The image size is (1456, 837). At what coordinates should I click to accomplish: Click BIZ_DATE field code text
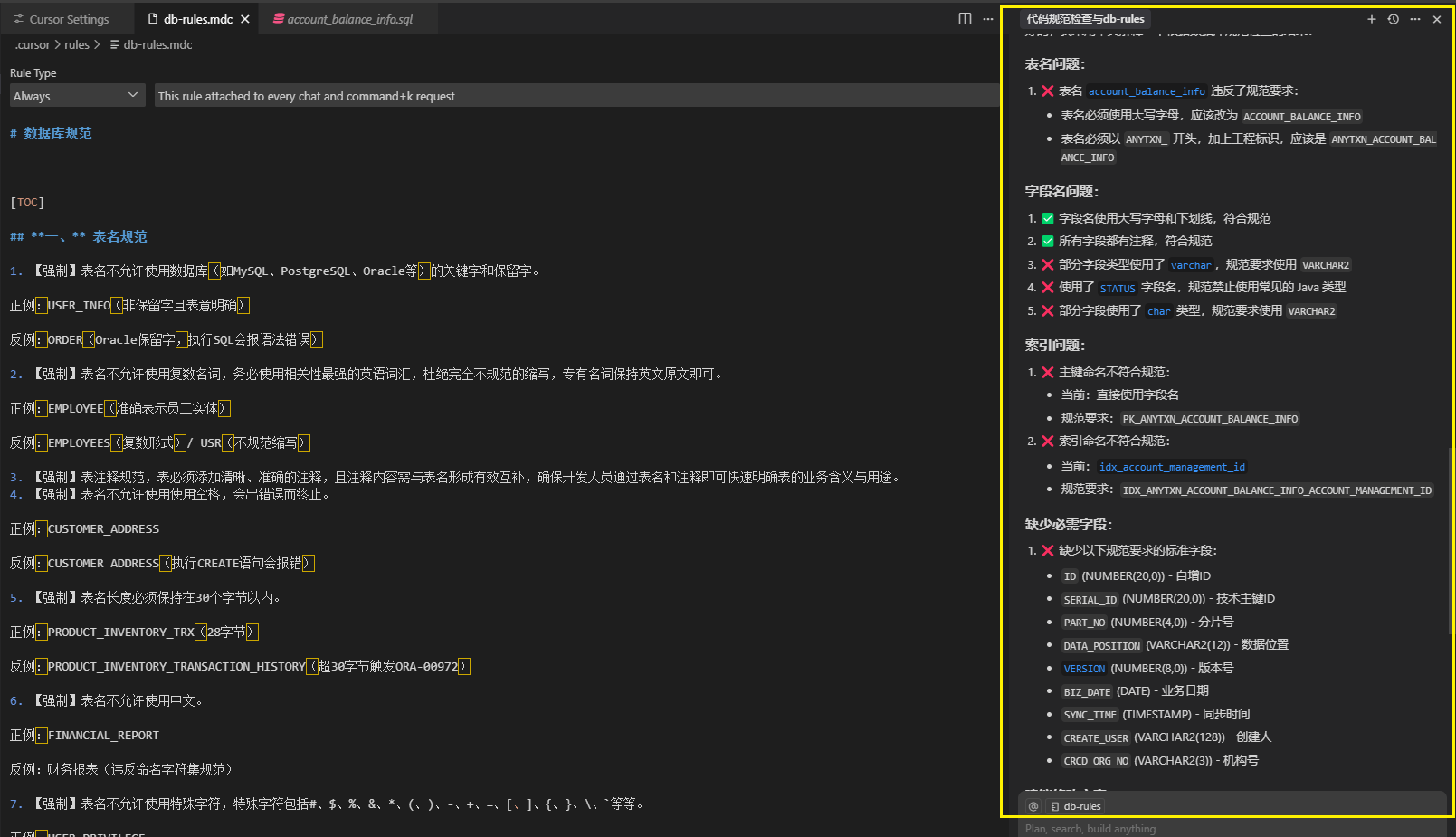1087,692
